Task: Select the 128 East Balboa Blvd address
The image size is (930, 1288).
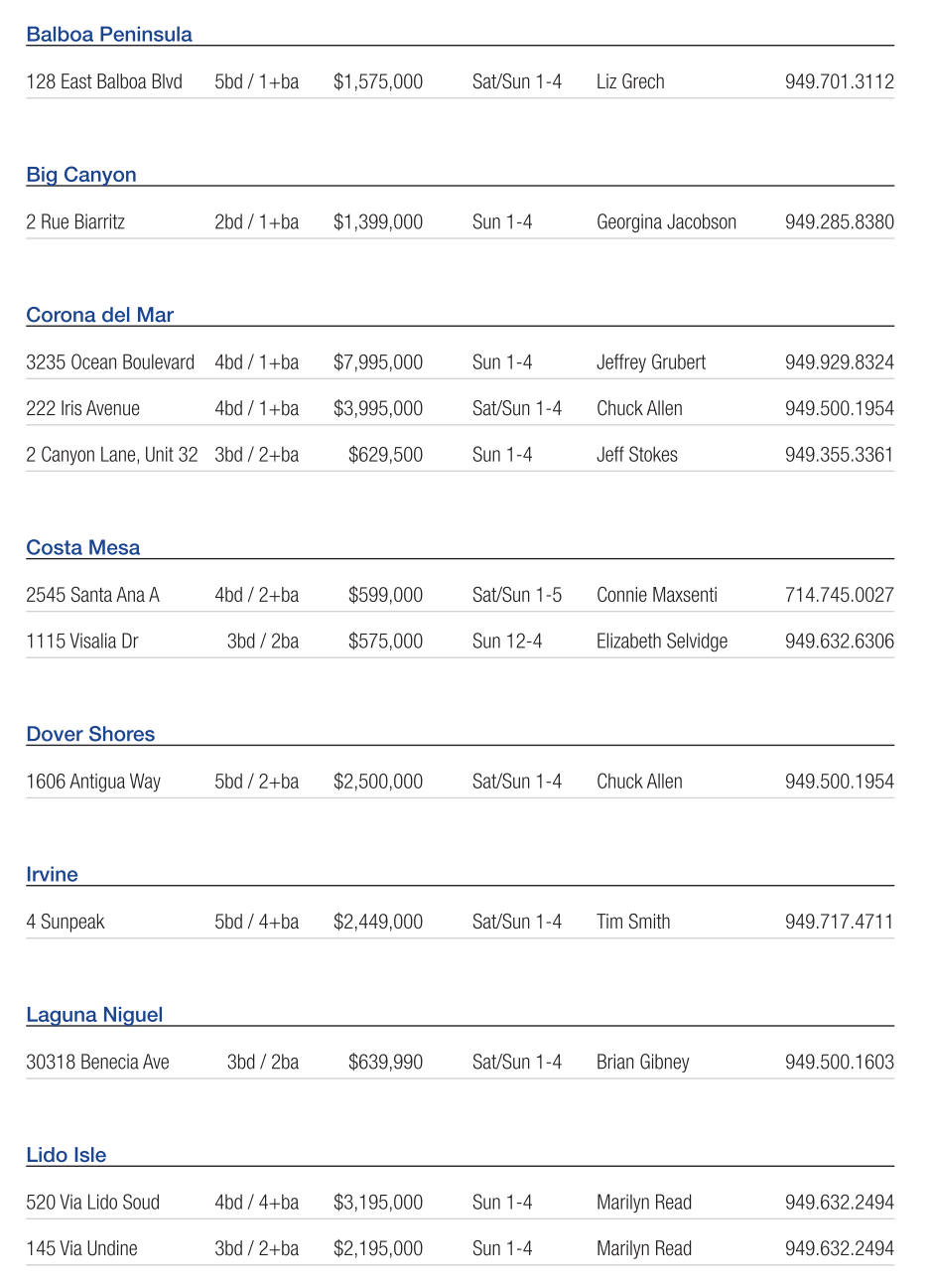Action: click(x=104, y=82)
